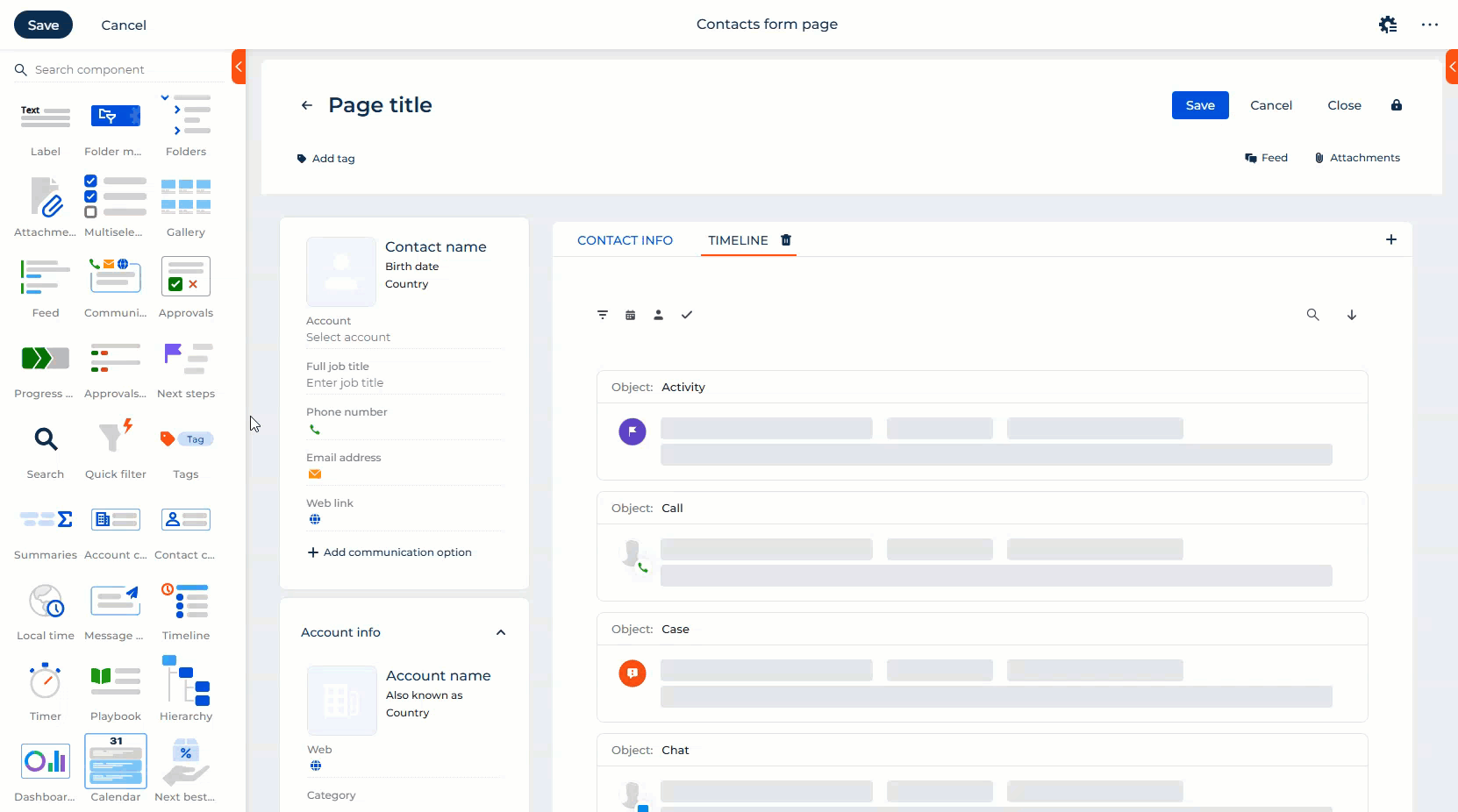Select the Calendar component
The width and height of the screenshot is (1458, 812).
(116, 763)
